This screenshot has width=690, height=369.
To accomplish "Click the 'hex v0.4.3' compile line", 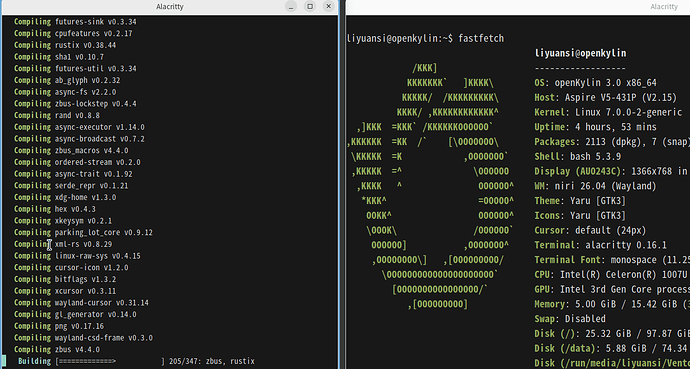I will point(55,209).
